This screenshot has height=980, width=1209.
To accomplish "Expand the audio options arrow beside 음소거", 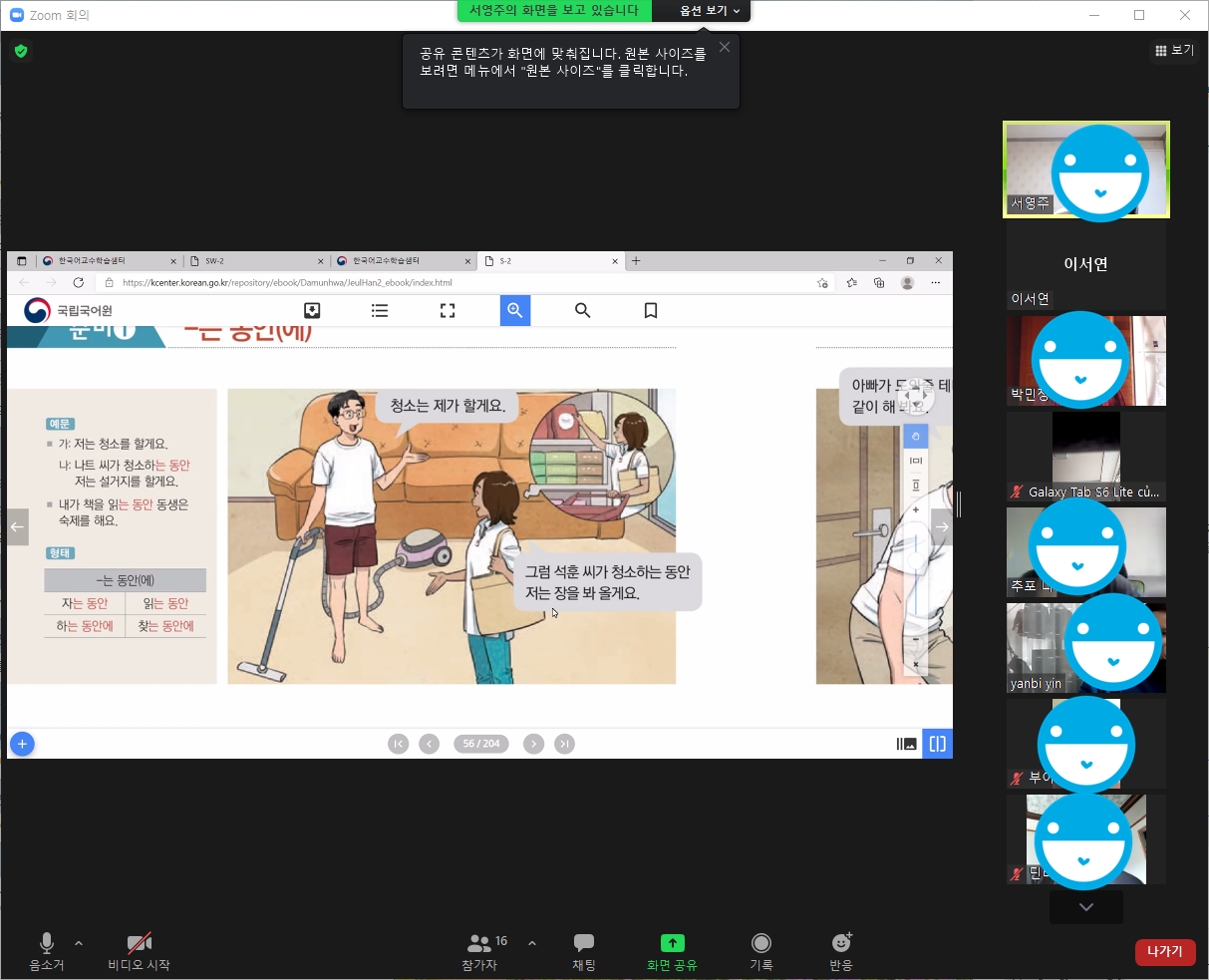I will (79, 943).
